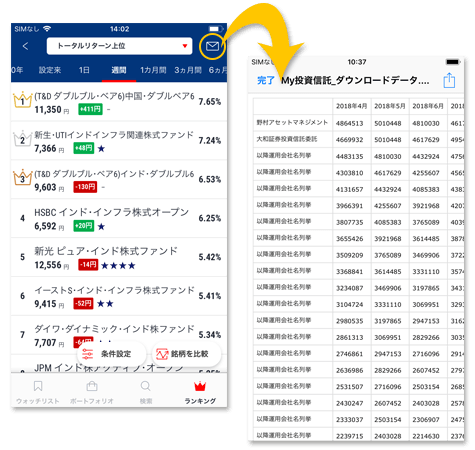Switch to the ポートフォリオ bottom tab
The height and width of the screenshot is (450, 475).
[92, 392]
